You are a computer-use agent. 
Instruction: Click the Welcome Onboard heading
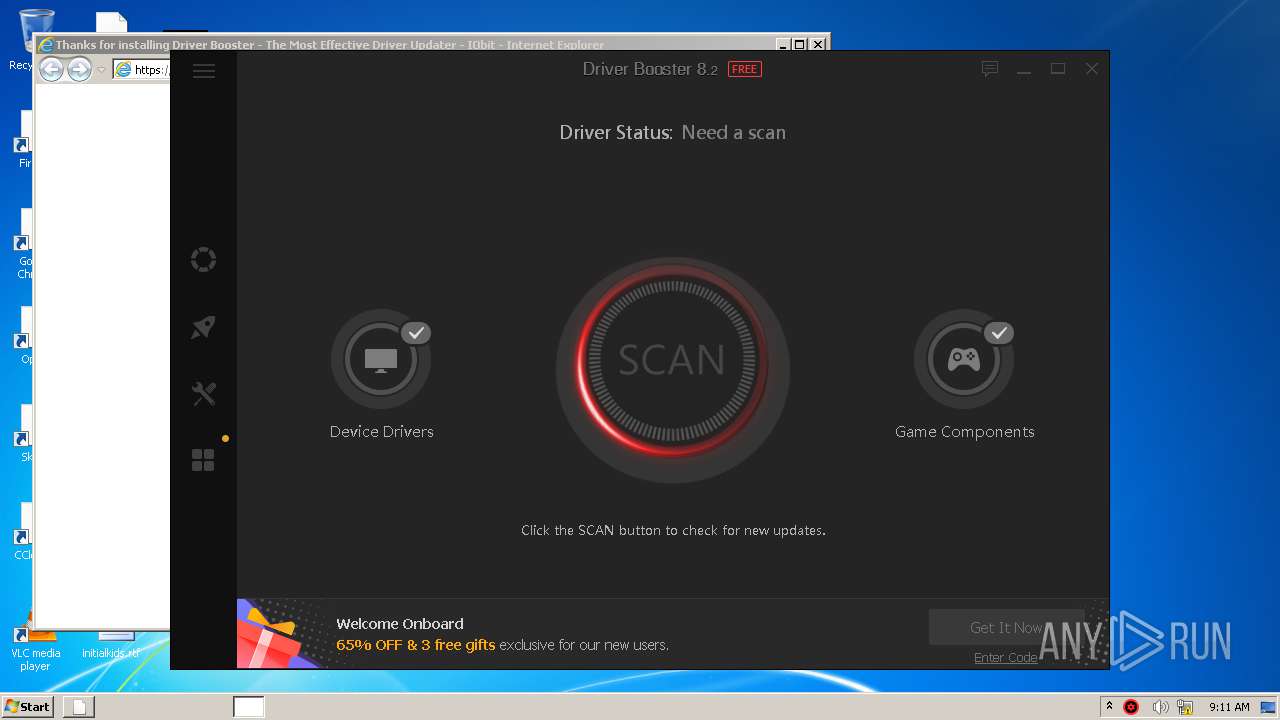400,624
